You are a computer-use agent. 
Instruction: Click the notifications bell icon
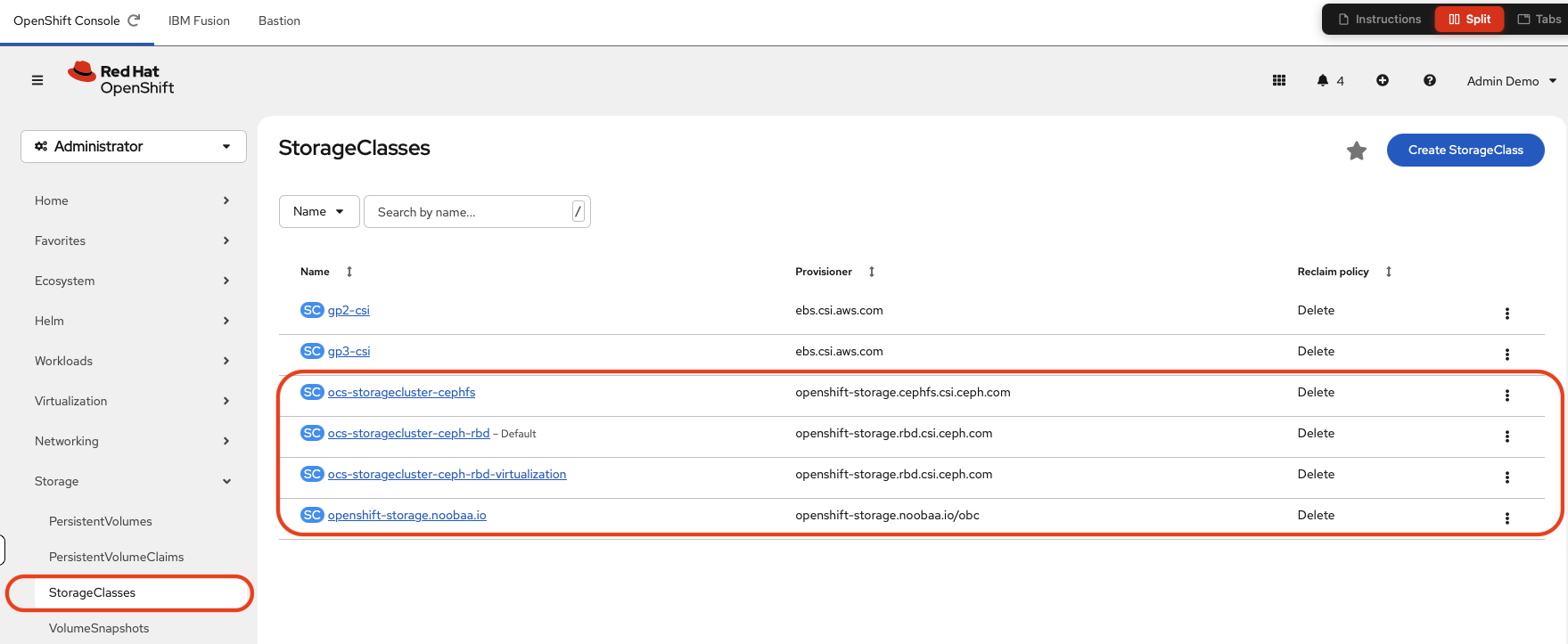pos(1323,80)
